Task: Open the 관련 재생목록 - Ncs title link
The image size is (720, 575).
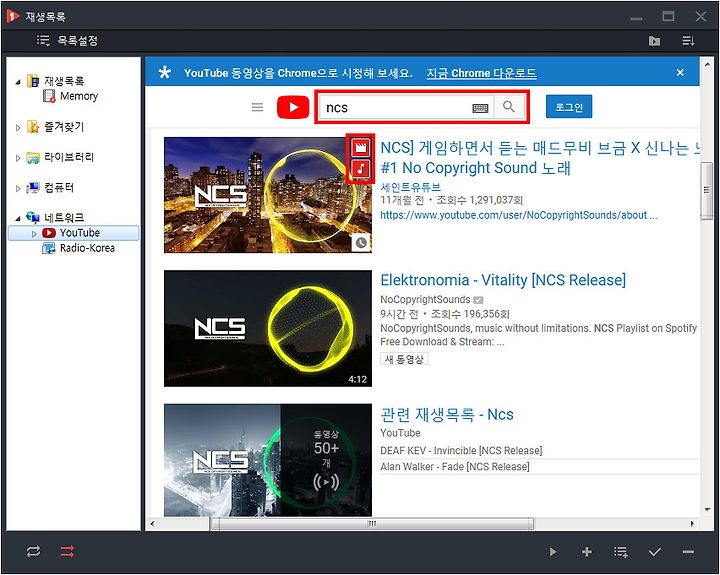Action: [447, 414]
